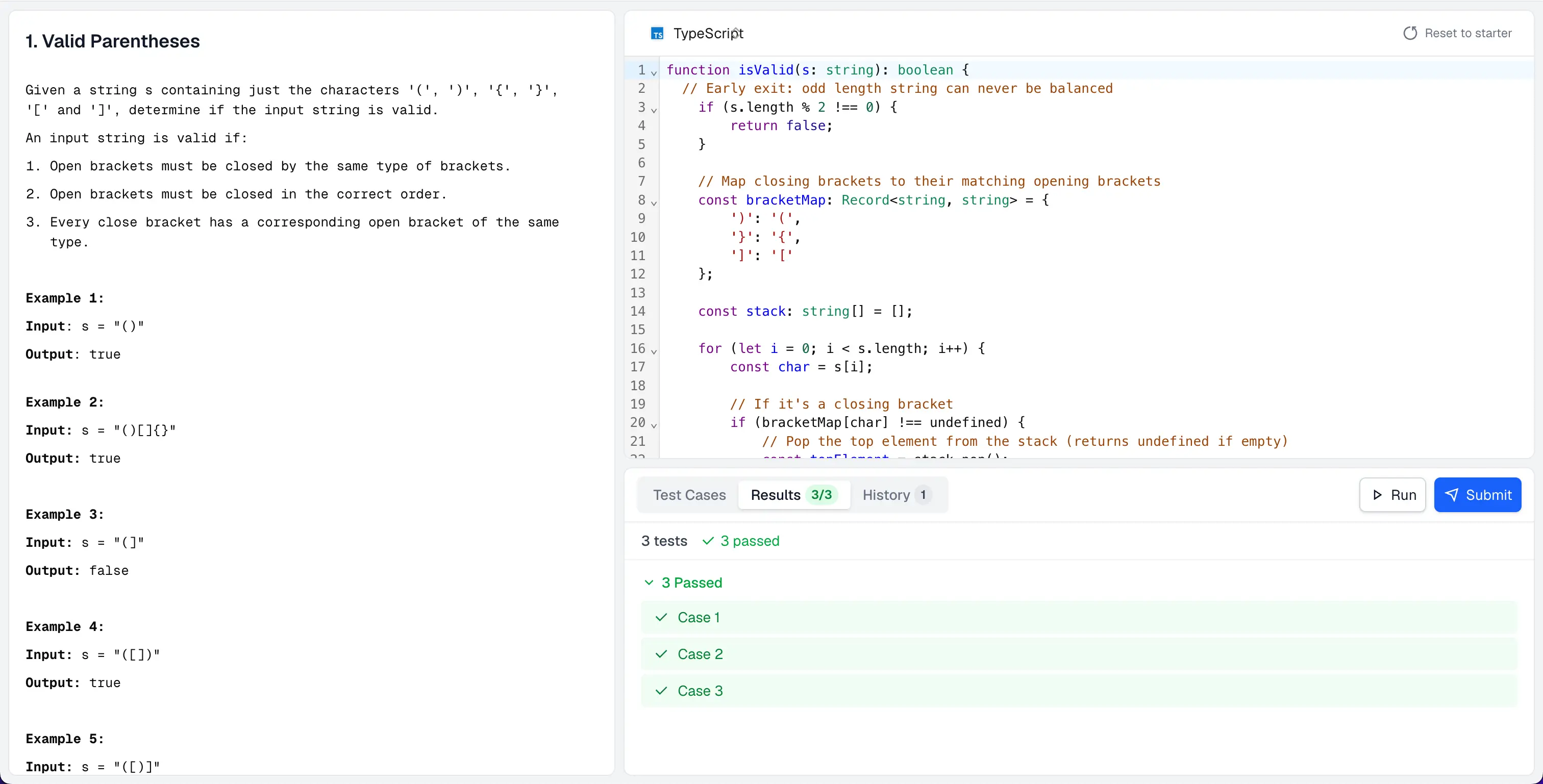Image resolution: width=1543 pixels, height=784 pixels.
Task: Click the '1. Valid Parentheses' problem title
Action: coord(113,41)
